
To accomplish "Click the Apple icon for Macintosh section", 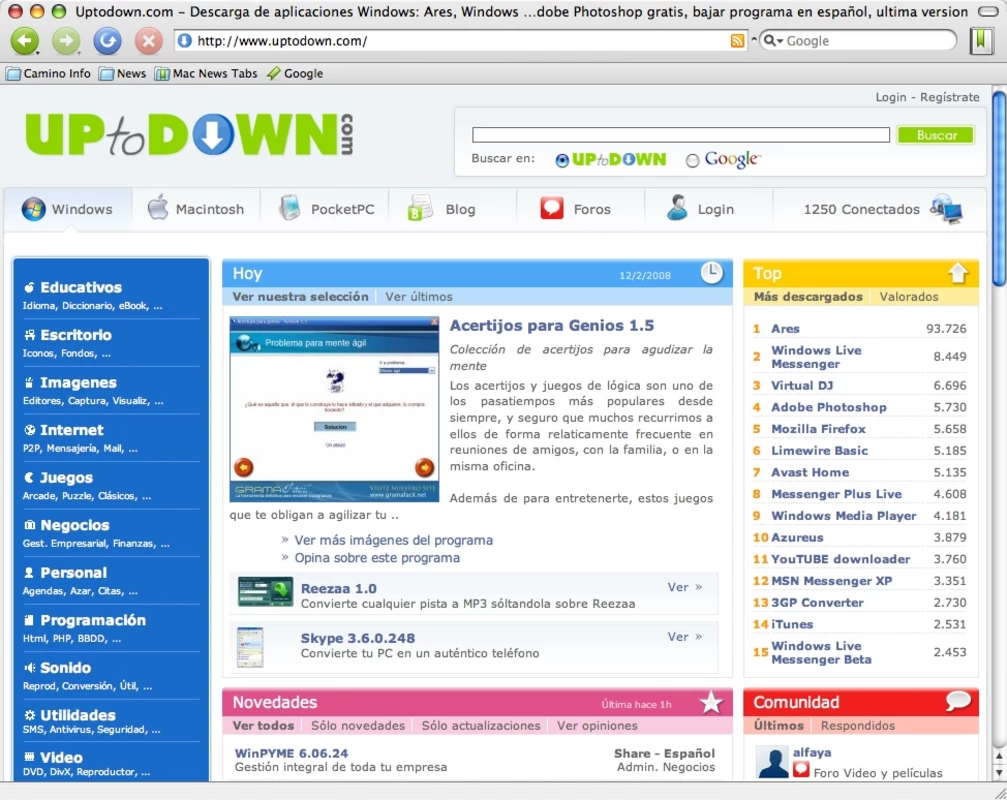I will (x=157, y=207).
